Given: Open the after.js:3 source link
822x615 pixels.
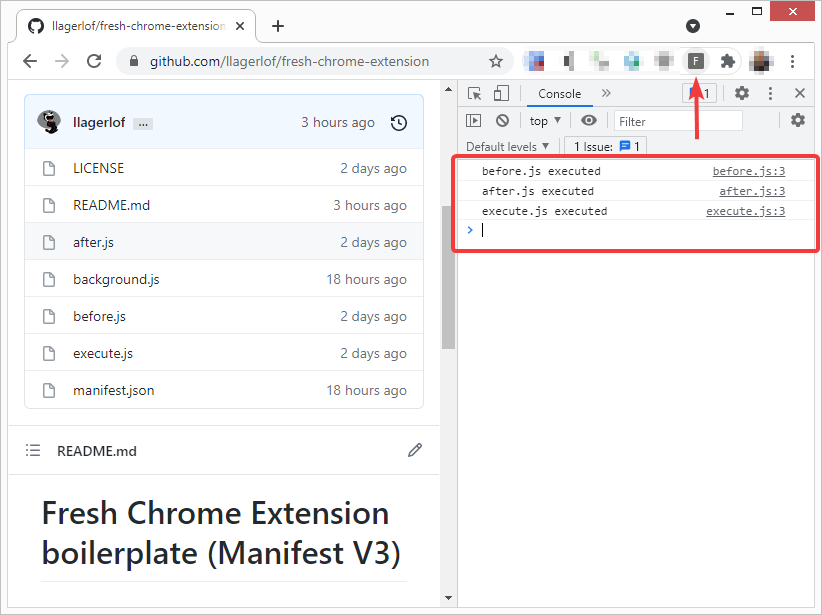Looking at the screenshot, I should 752,191.
